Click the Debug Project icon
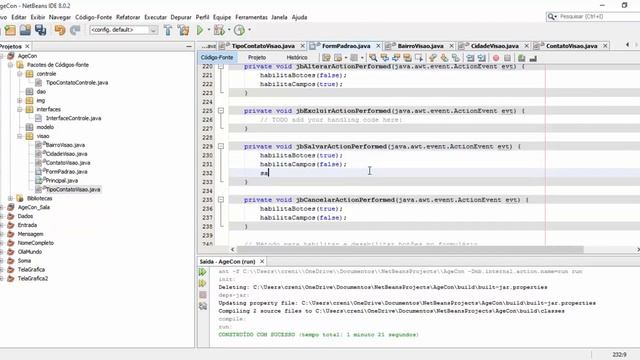This screenshot has width=640, height=360. tap(219, 30)
